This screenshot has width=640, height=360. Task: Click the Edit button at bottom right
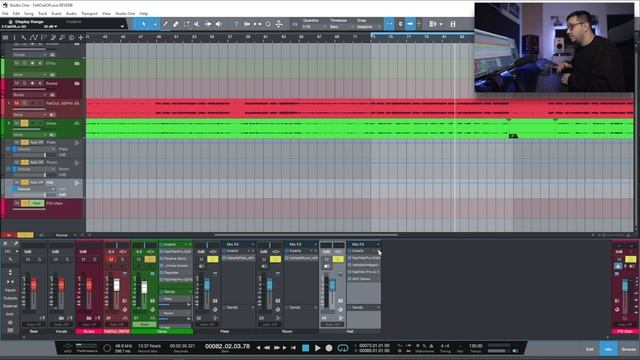(x=590, y=349)
